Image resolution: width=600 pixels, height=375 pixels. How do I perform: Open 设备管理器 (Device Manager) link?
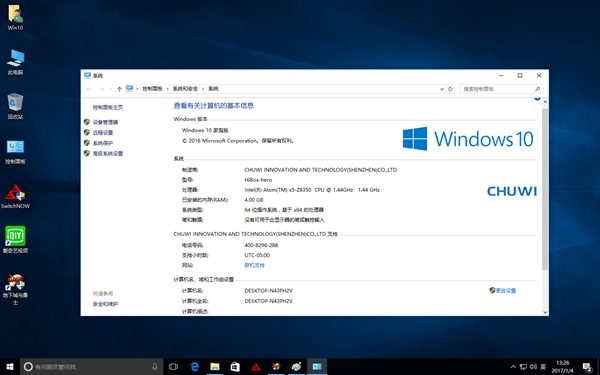(106, 122)
